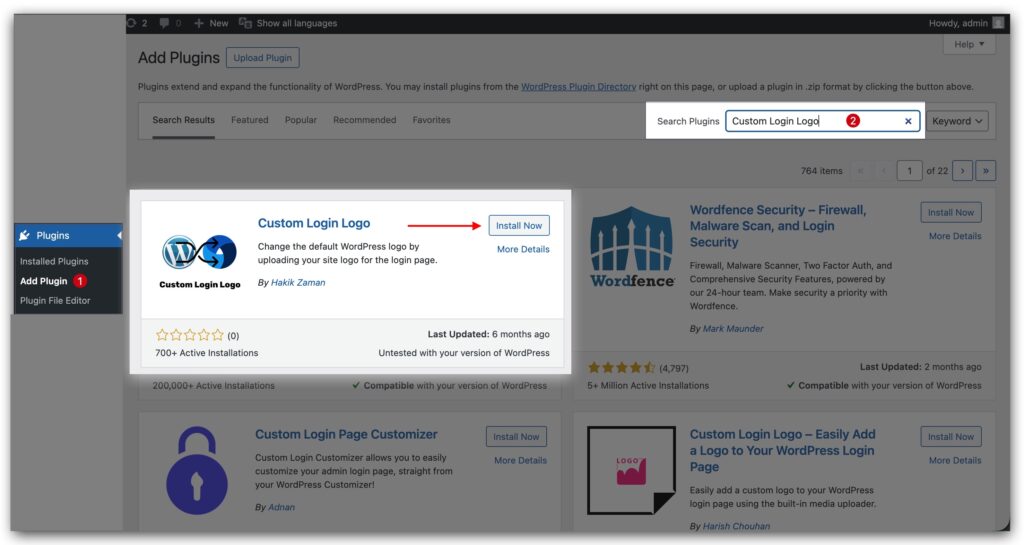Install the Custom Login Logo plugin
This screenshot has width=1024, height=545.
point(519,226)
